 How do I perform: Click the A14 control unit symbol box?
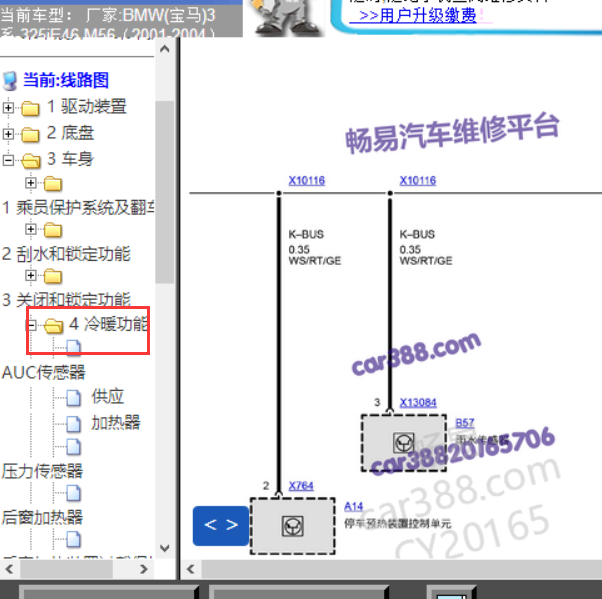click(293, 526)
